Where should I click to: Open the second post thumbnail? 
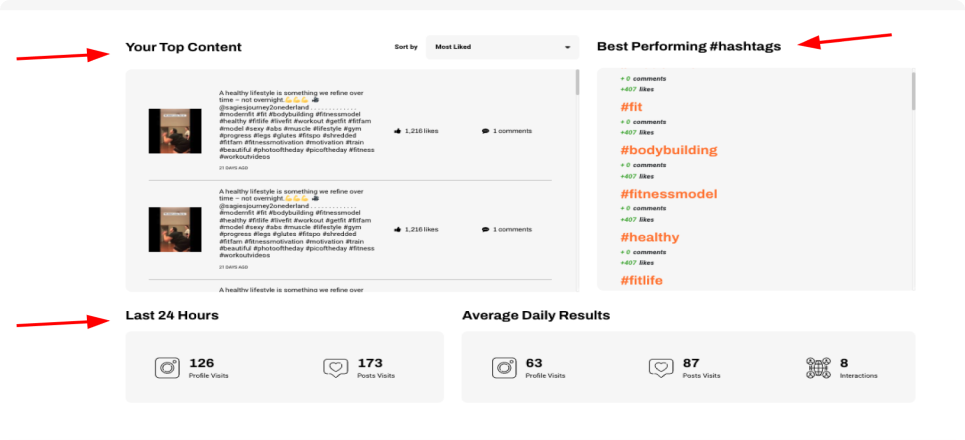[x=175, y=229]
